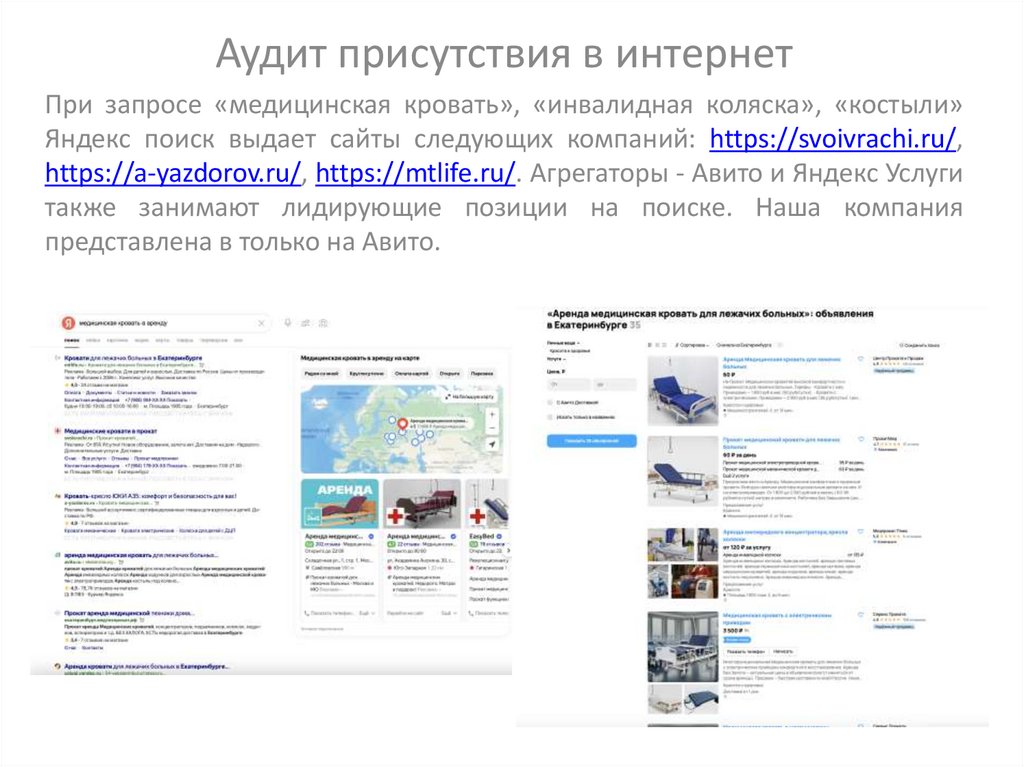Open the middle card photo with dark red bed
Screen dimensions: 1024x767
422,504
